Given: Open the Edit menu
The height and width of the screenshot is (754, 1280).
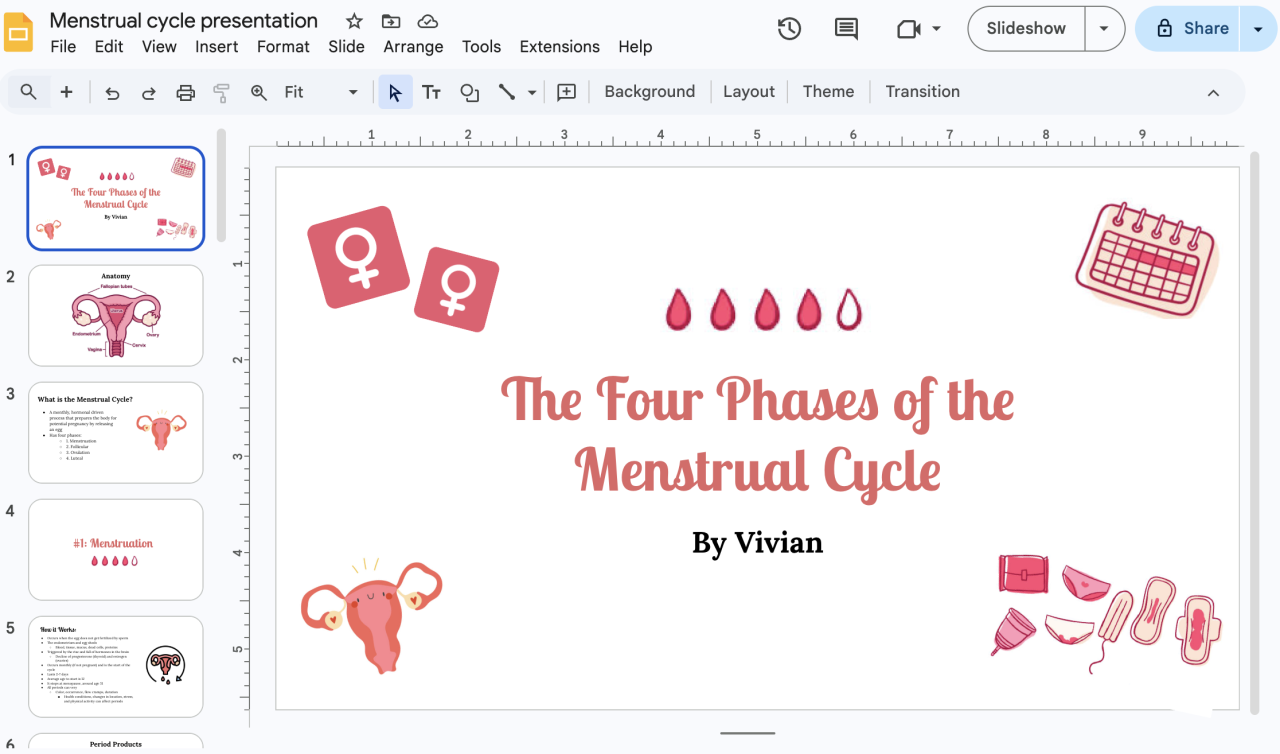Looking at the screenshot, I should click(109, 46).
